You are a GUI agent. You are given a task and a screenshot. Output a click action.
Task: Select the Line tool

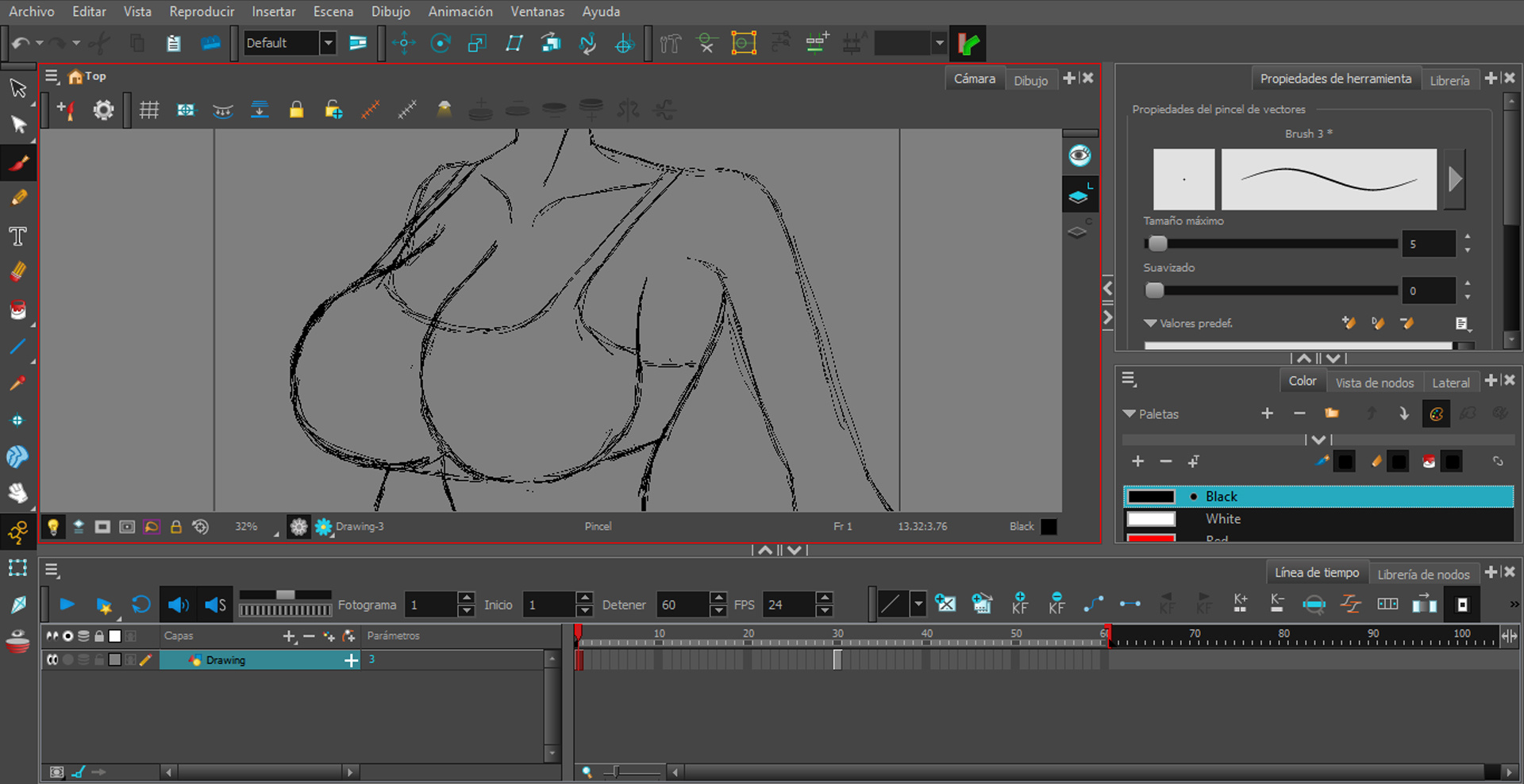[18, 347]
